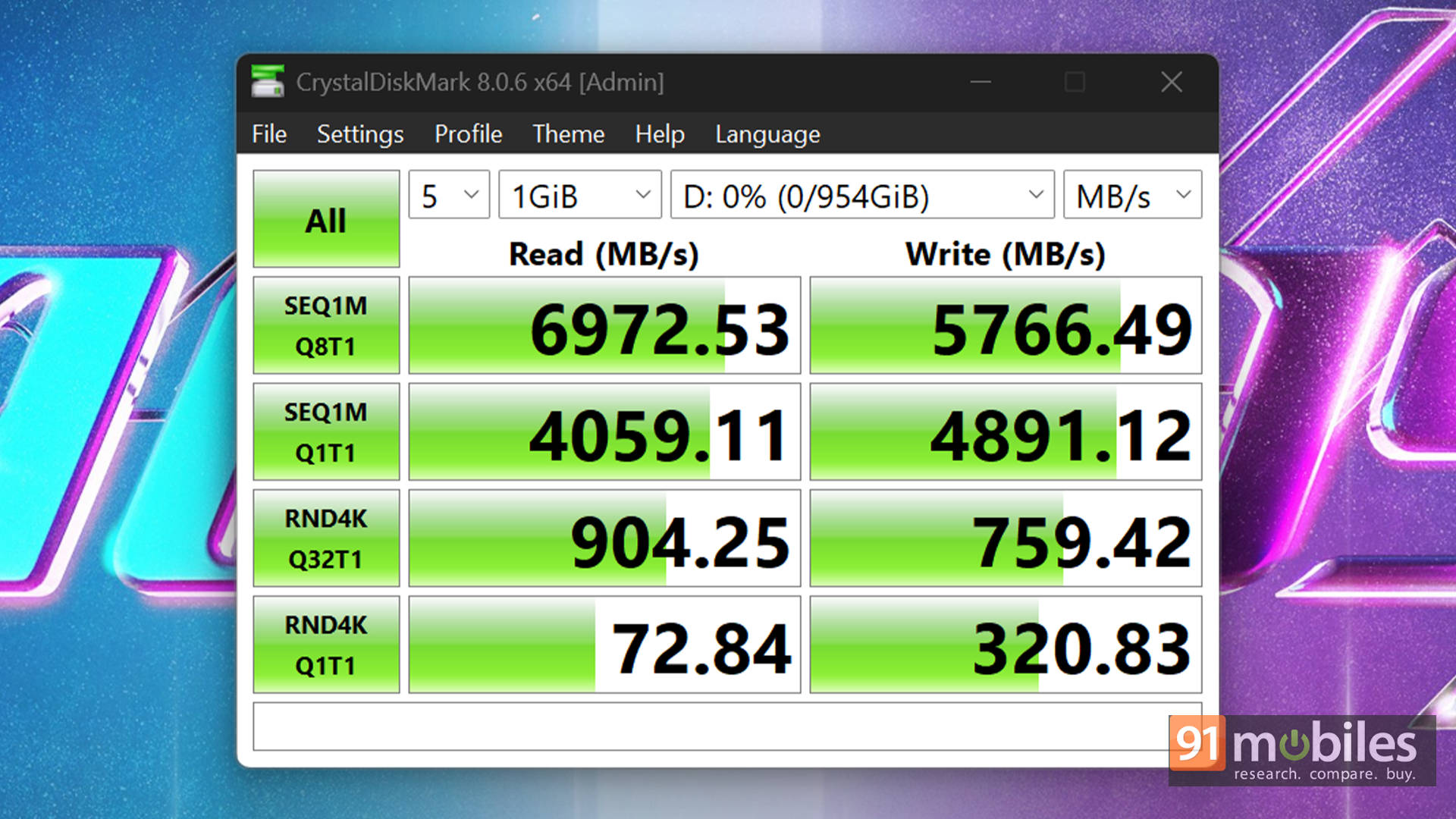This screenshot has height=819, width=1456.
Task: Open the Settings menu
Action: click(x=360, y=134)
